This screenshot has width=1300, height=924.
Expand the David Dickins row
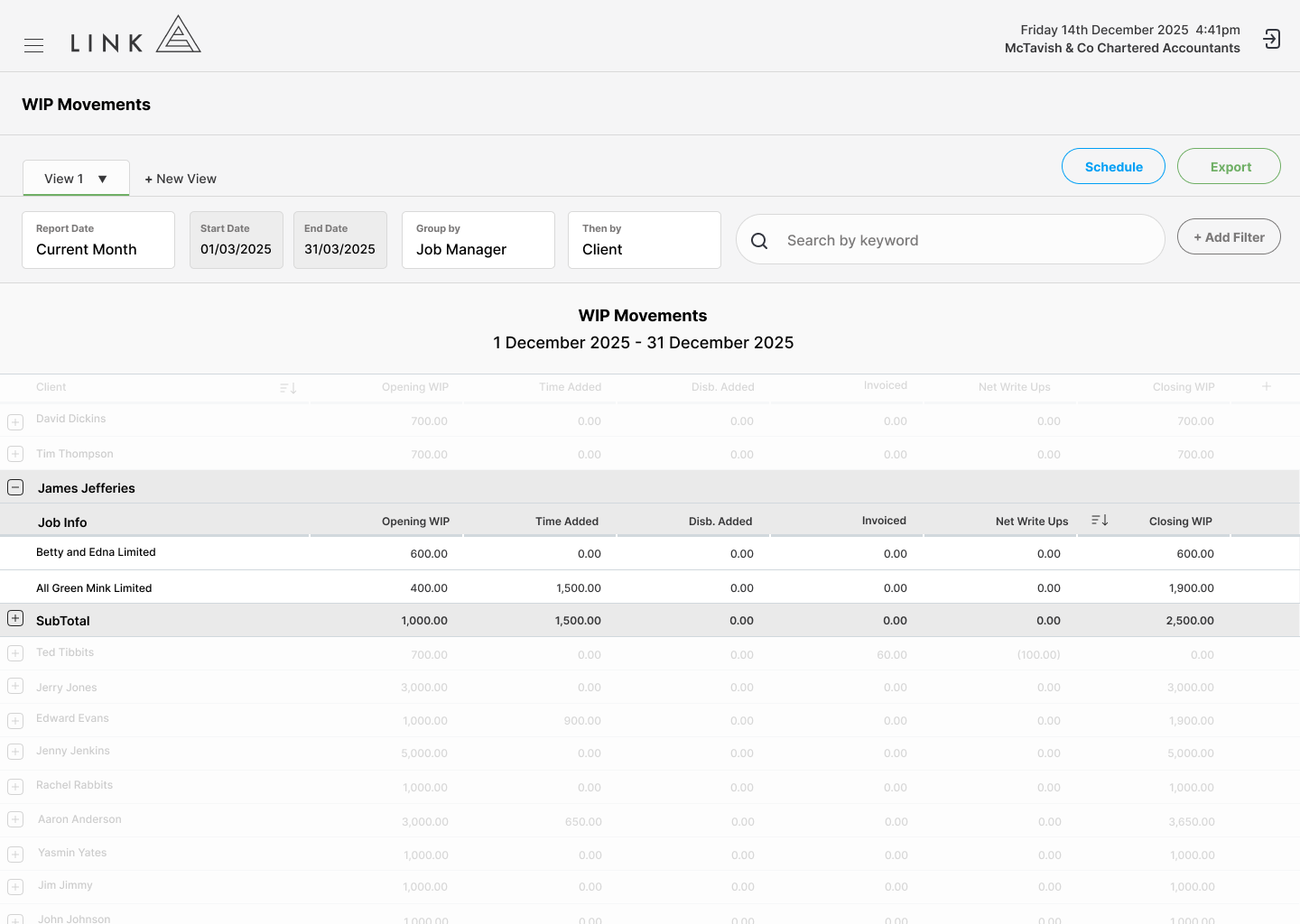click(15, 421)
